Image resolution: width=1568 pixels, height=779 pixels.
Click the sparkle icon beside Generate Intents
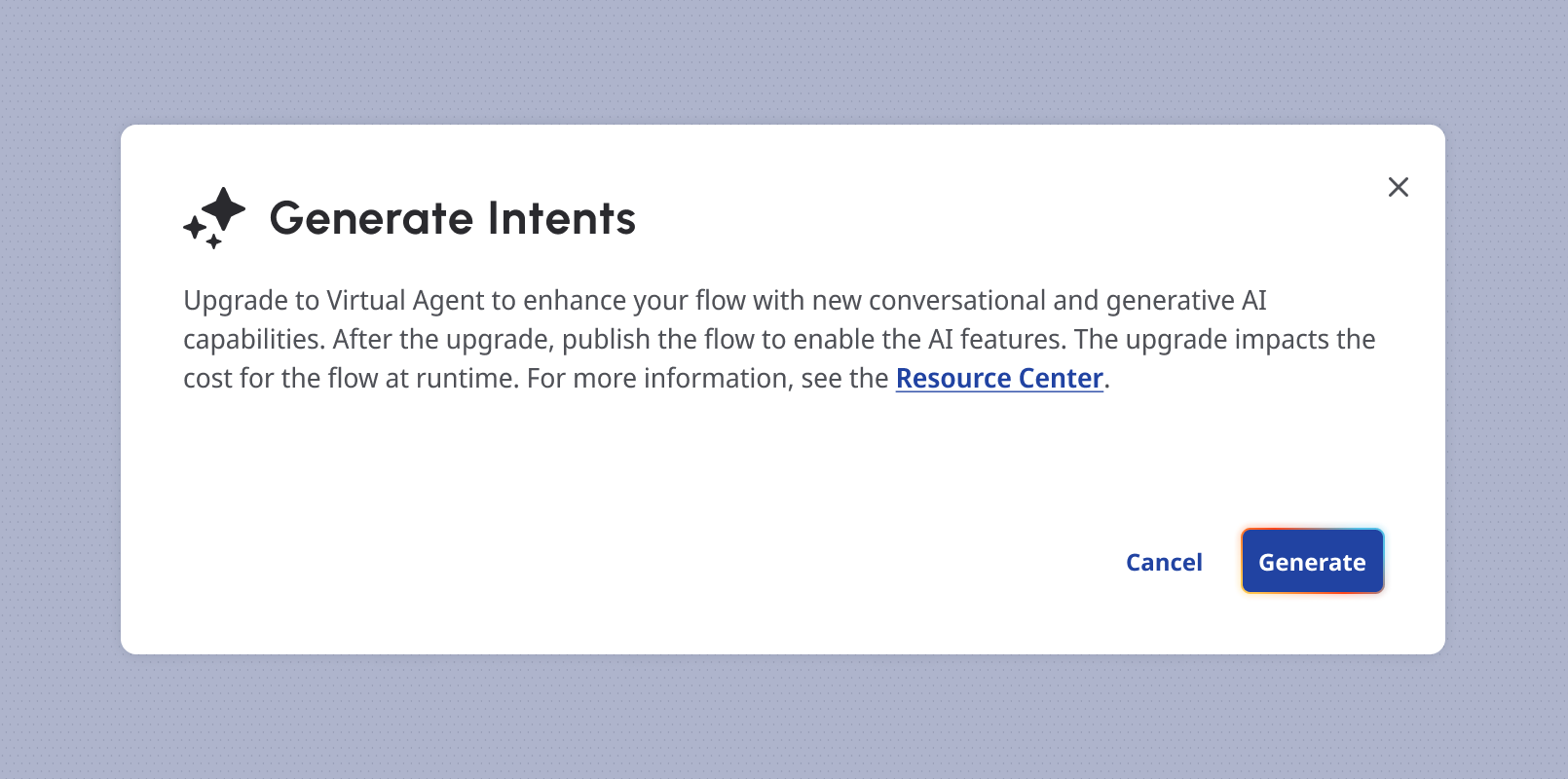tap(214, 217)
